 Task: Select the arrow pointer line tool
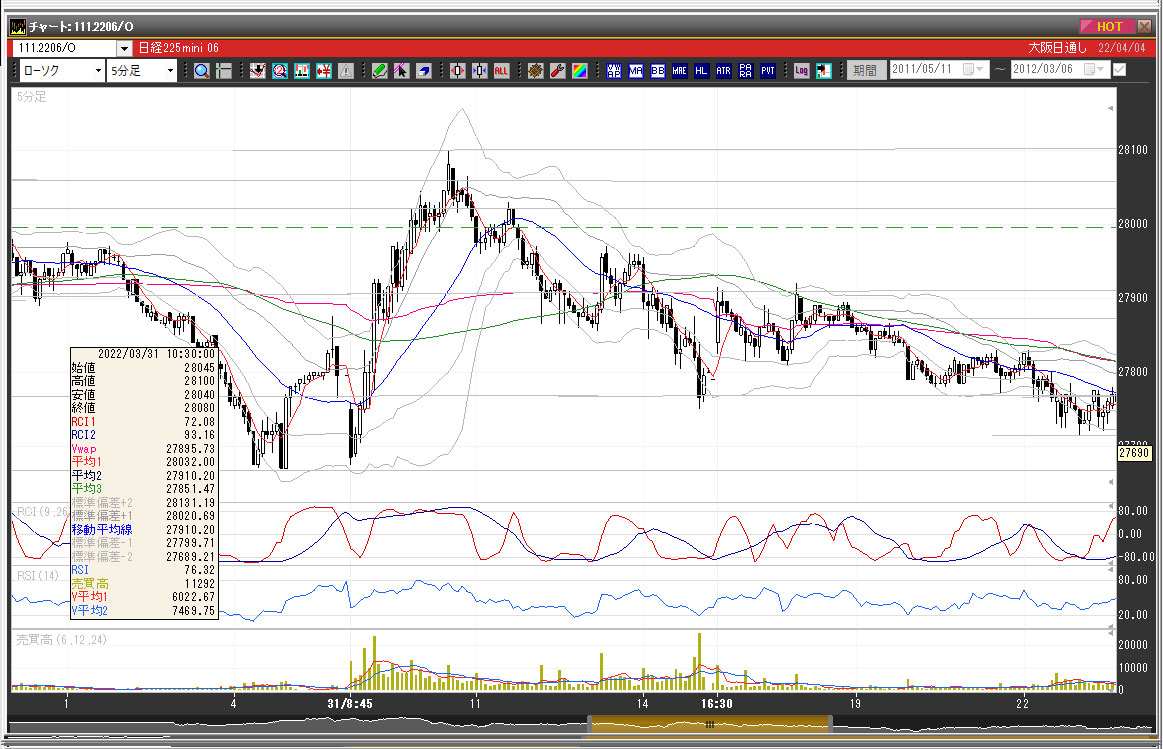coord(401,70)
